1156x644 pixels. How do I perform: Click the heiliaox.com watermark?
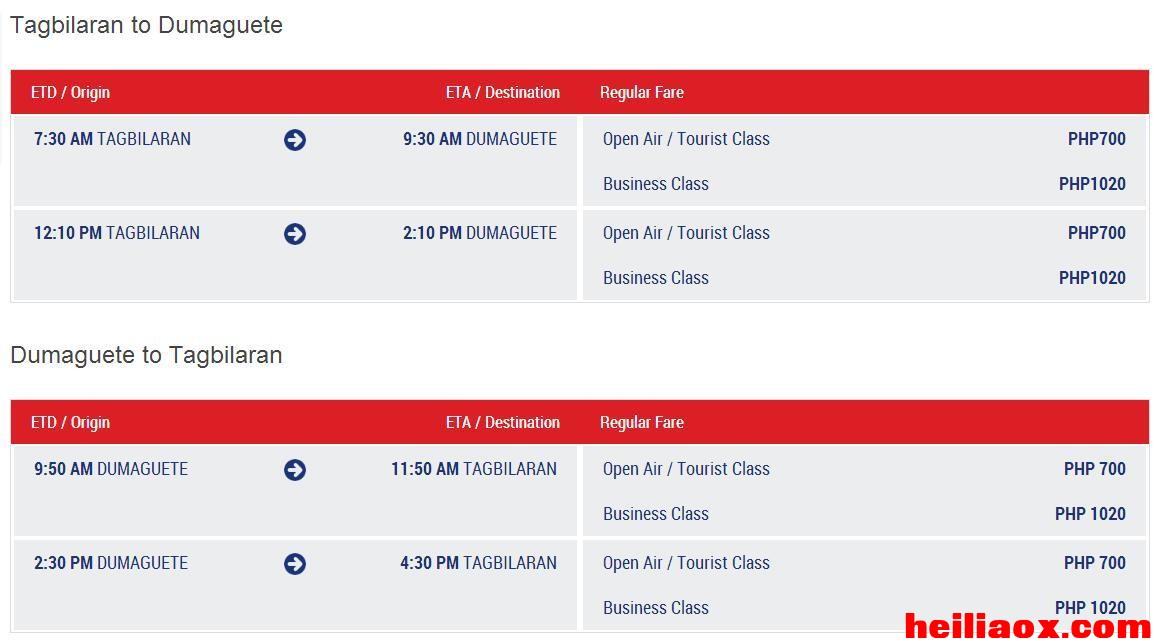point(1027,627)
